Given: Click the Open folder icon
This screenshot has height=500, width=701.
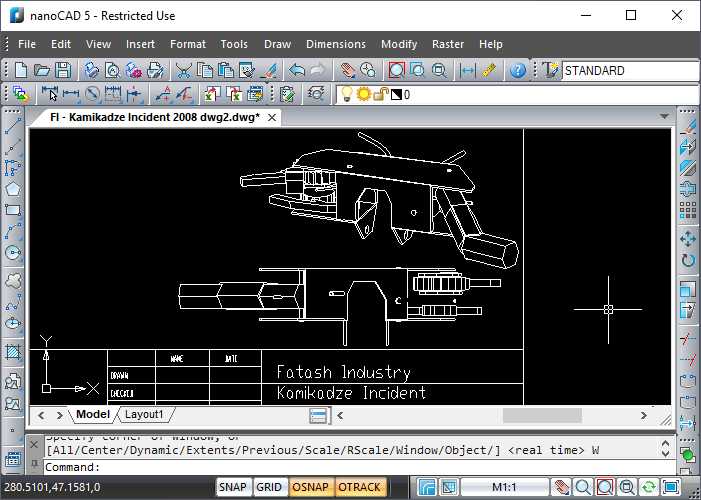Looking at the screenshot, I should [x=42, y=71].
